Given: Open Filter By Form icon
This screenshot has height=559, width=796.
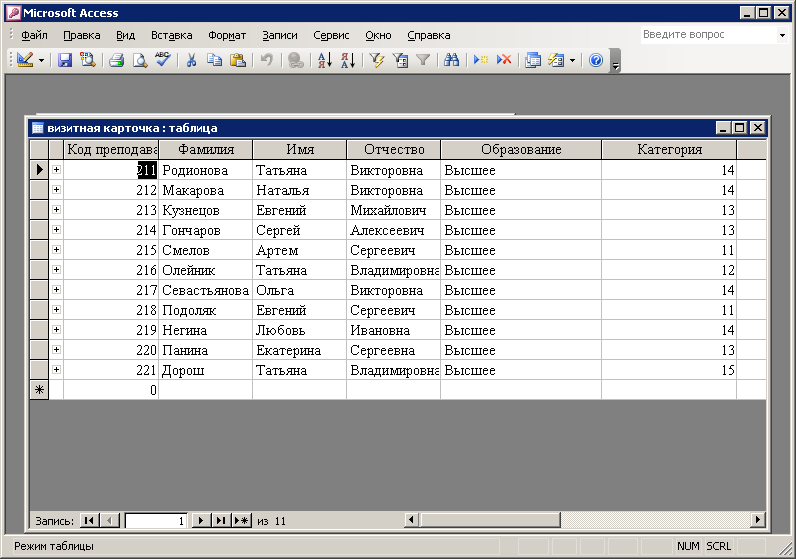Looking at the screenshot, I should 400,60.
